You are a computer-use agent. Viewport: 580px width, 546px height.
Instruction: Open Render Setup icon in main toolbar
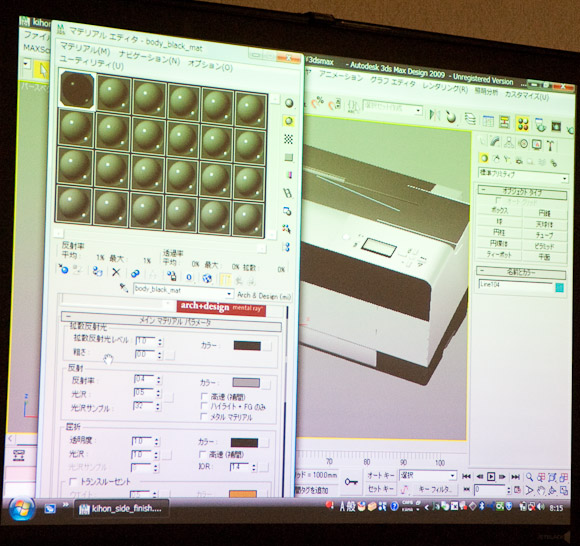click(x=540, y=125)
